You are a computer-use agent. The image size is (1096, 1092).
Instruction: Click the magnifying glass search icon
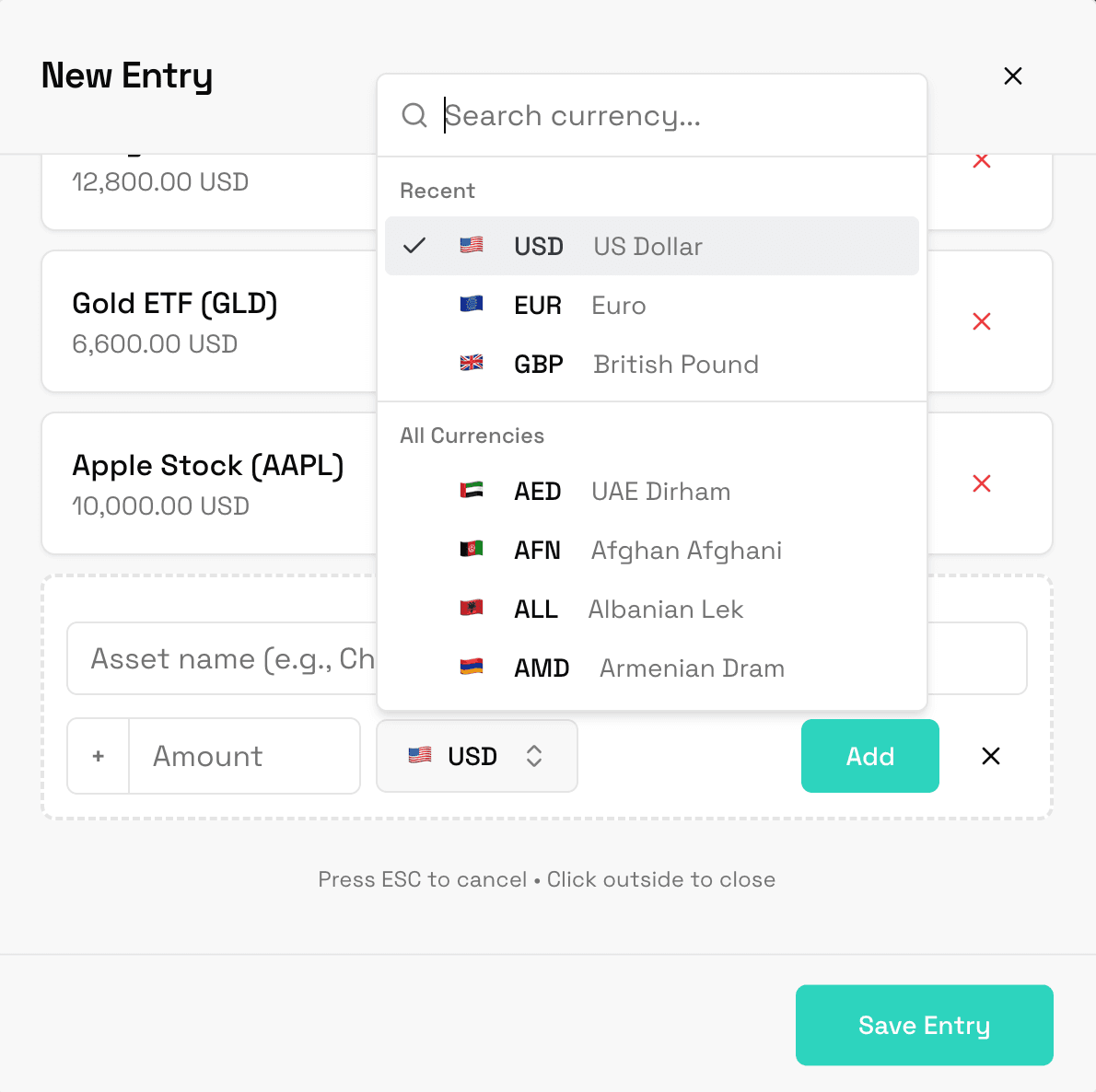click(414, 115)
